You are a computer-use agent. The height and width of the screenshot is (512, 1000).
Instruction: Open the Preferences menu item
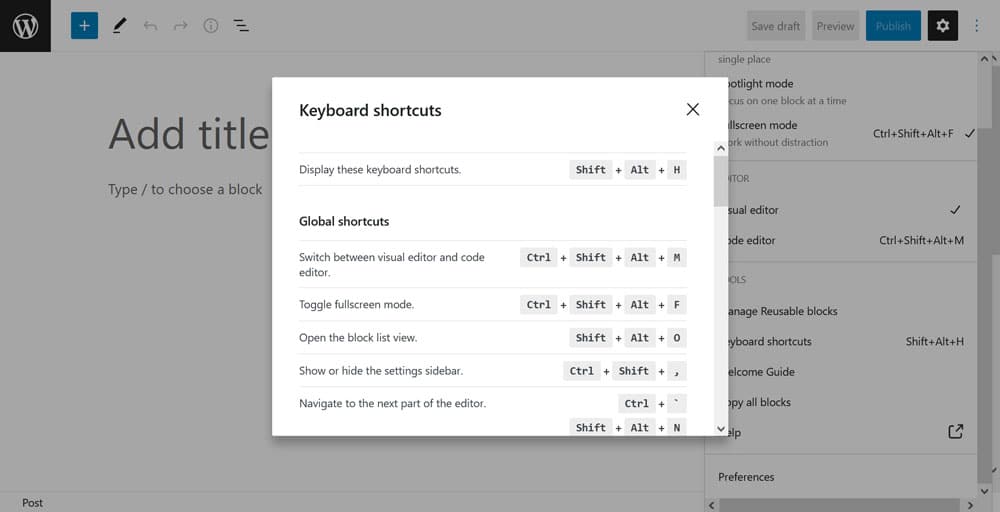tap(748, 477)
